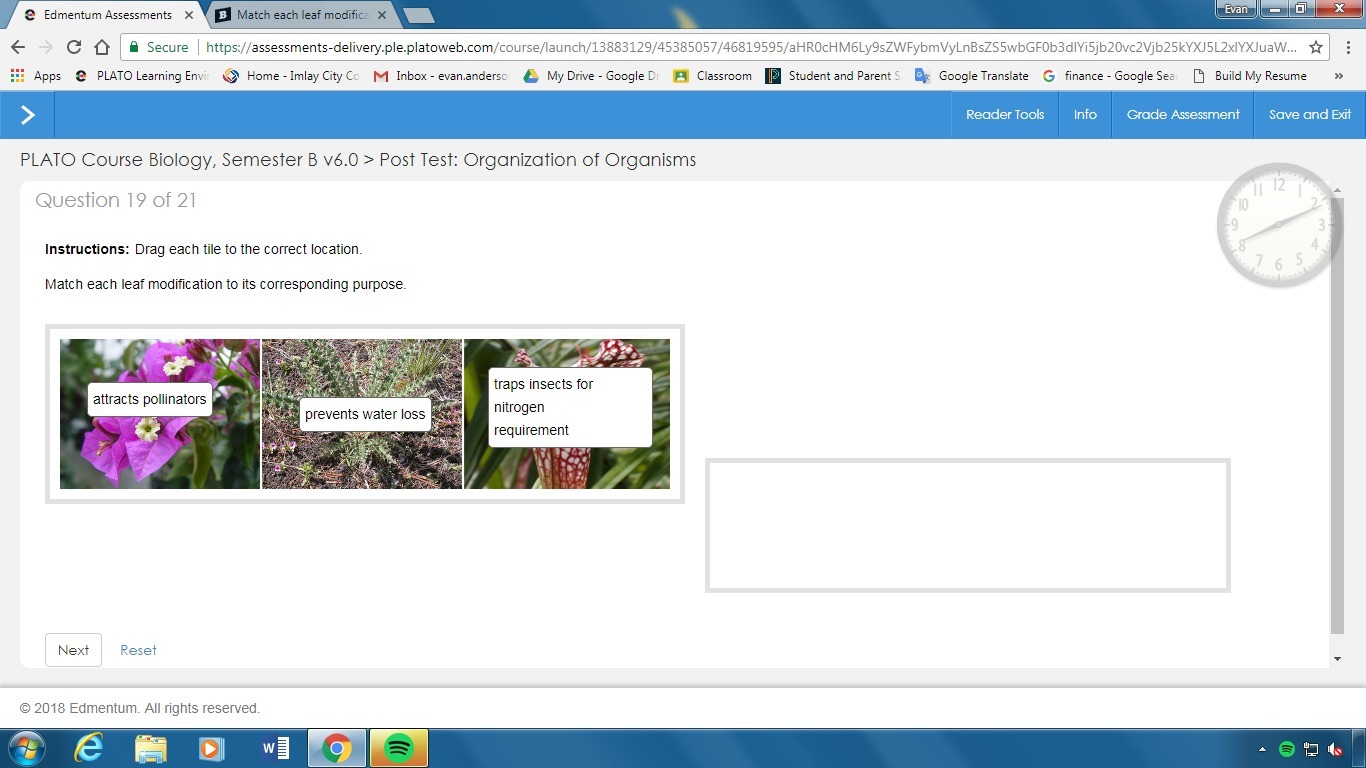The image size is (1366, 768).
Task: Click the Evan profile button
Action: [x=1236, y=9]
